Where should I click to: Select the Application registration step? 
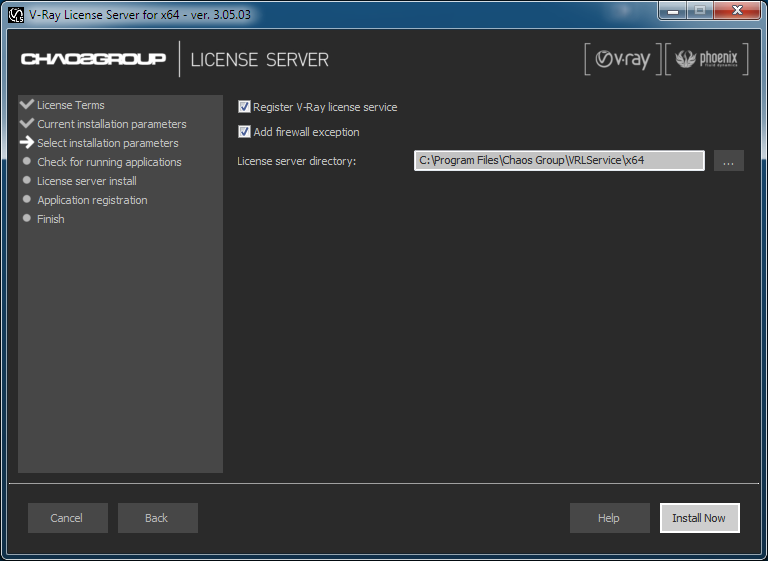point(92,200)
